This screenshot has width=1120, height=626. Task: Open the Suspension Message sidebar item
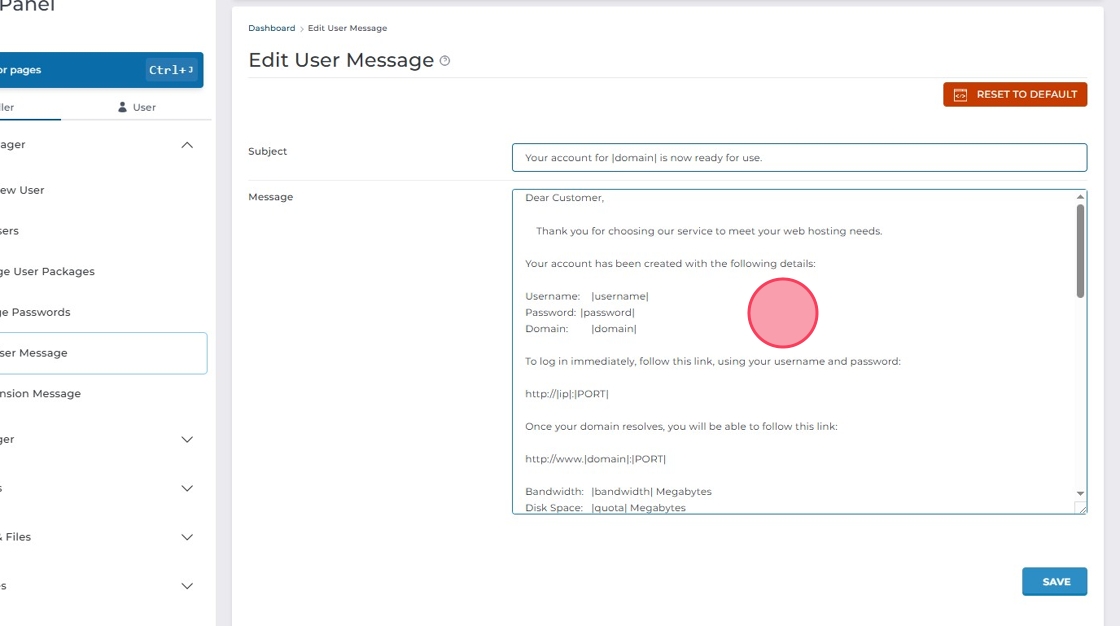42,394
